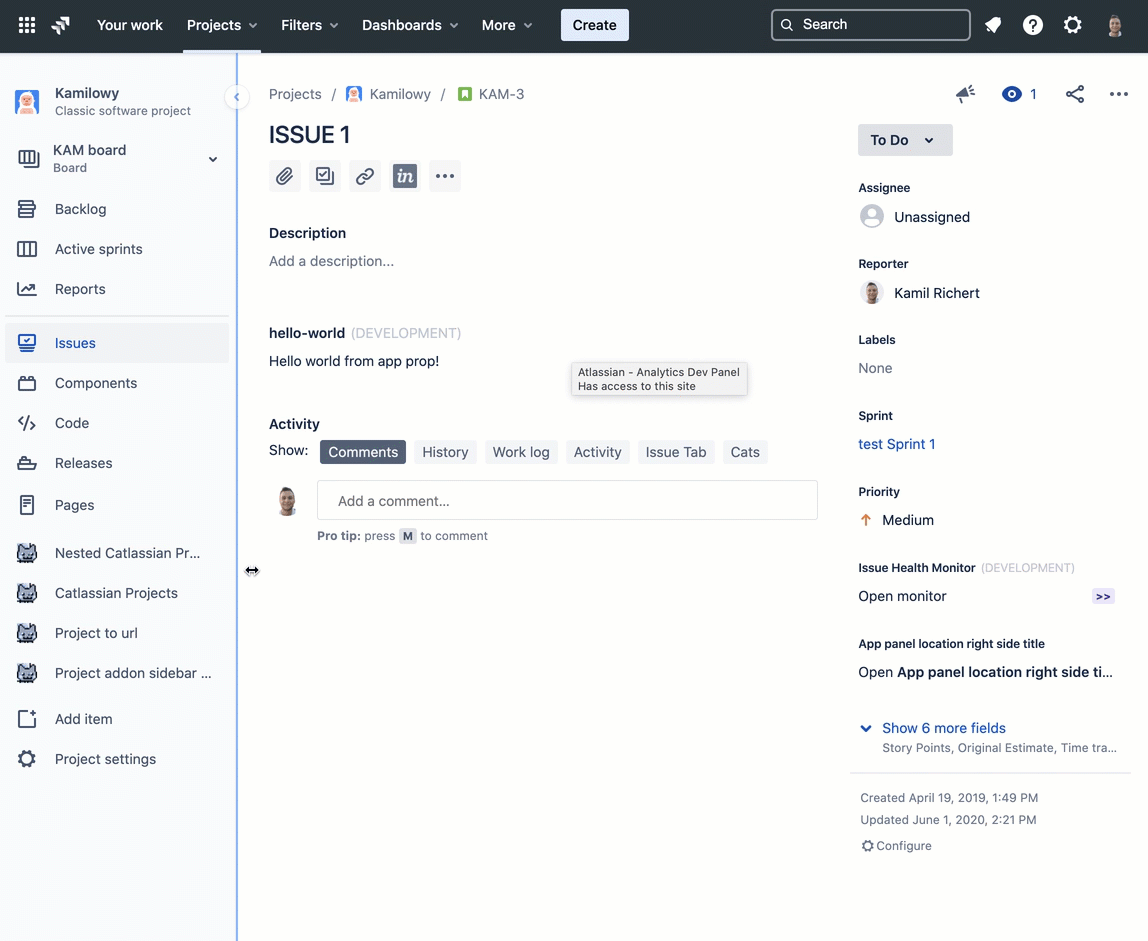The width and height of the screenshot is (1148, 941).
Task: Click the 'in' app icon below the issue title
Action: [404, 175]
